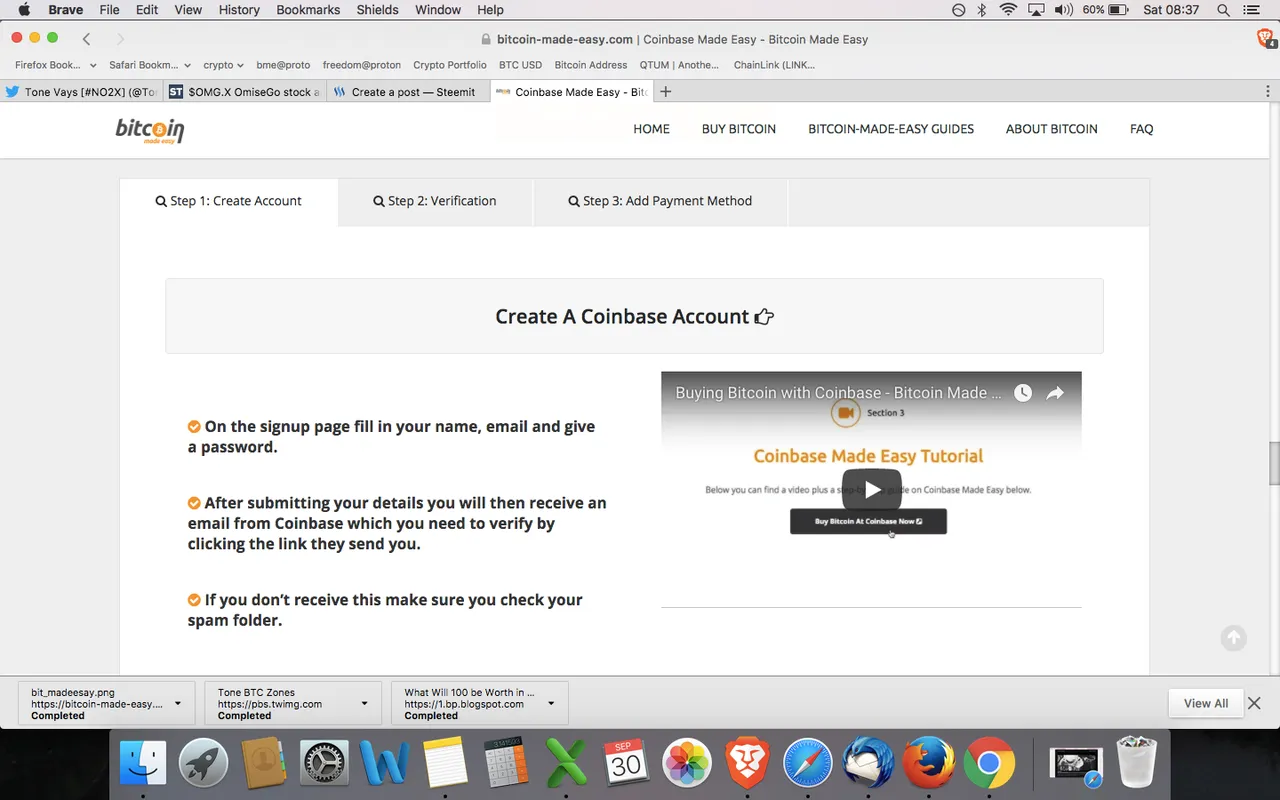This screenshot has width=1280, height=800.
Task: Click the page vertical scrollbar thumb
Action: coord(1274,462)
